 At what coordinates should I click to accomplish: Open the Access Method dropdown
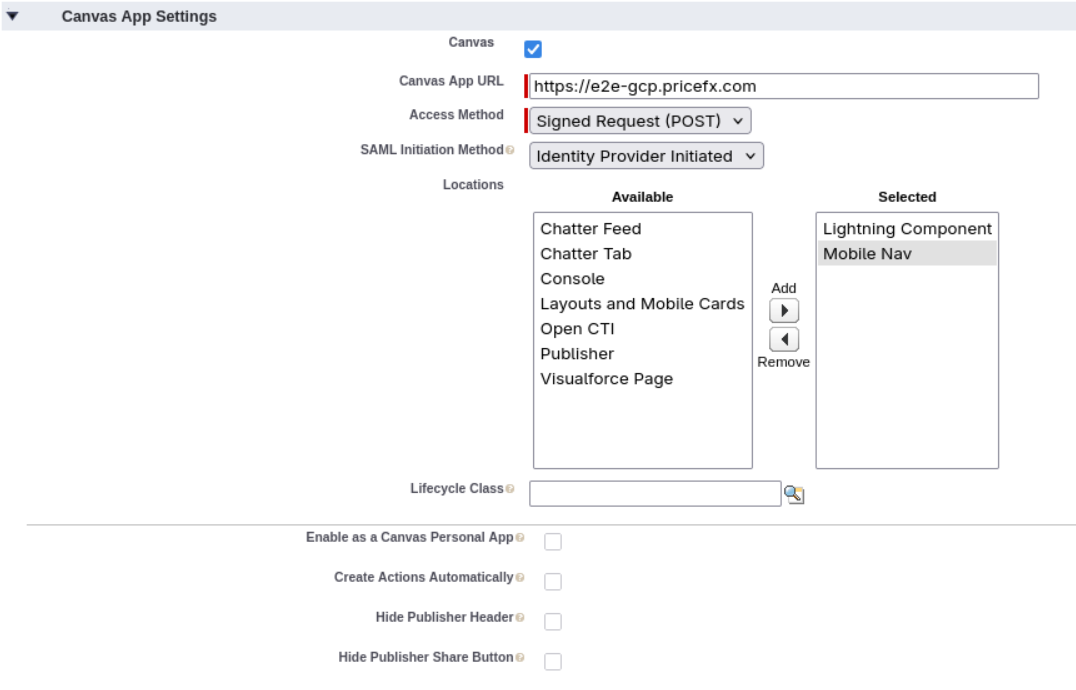639,121
